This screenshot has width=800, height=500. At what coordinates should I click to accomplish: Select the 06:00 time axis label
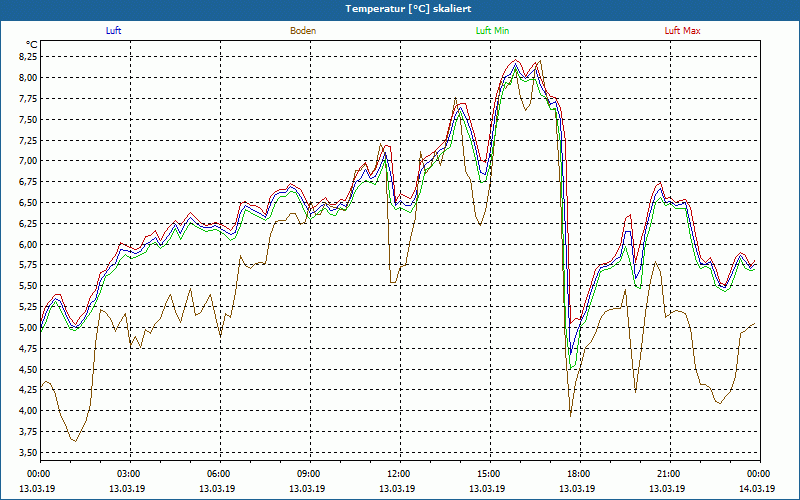coord(220,474)
